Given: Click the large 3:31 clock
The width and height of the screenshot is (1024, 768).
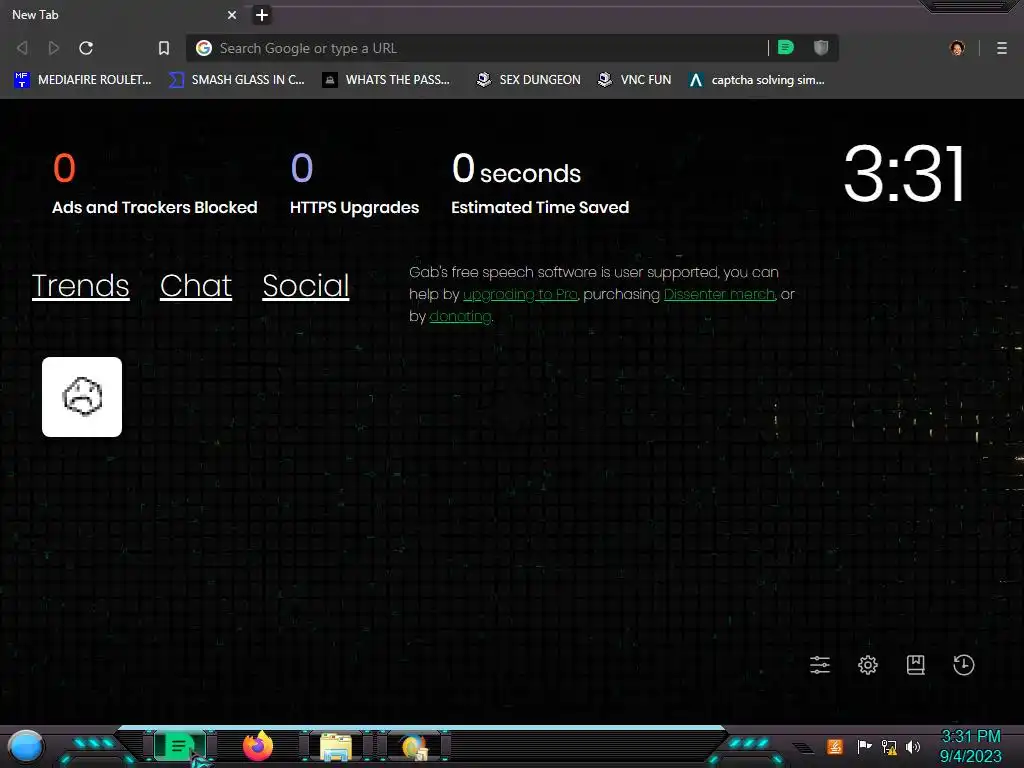Looking at the screenshot, I should click(904, 174).
